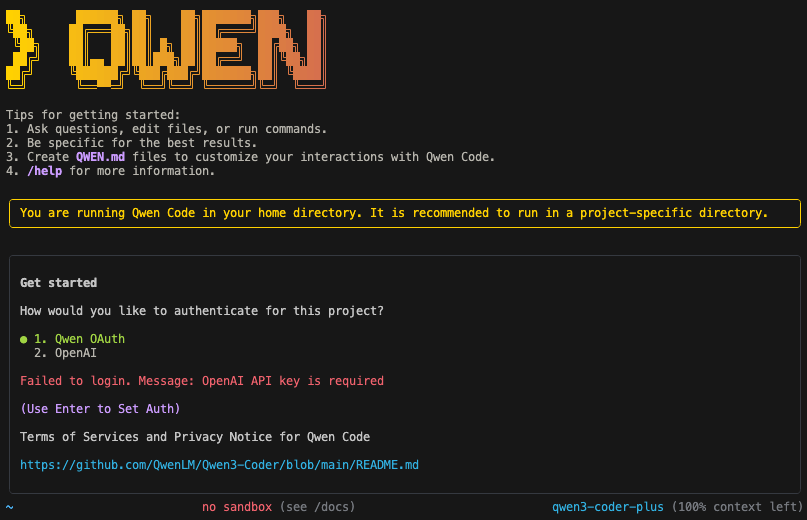807x520 pixels.
Task: Select the Qwen OAuth authentication option
Action: 79,339
